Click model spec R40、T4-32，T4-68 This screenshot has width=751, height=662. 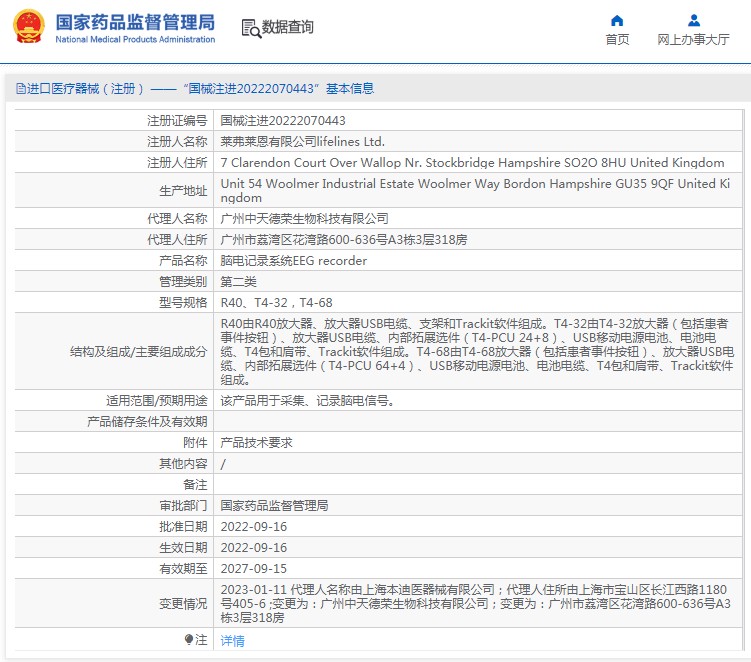tap(276, 303)
